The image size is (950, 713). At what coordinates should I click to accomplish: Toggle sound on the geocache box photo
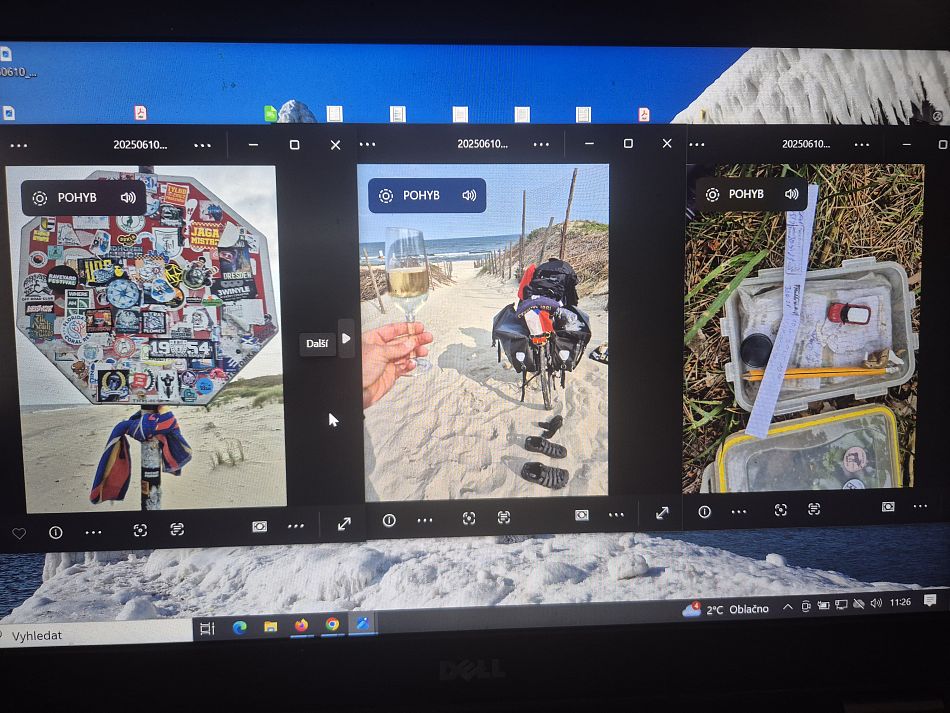tap(792, 194)
